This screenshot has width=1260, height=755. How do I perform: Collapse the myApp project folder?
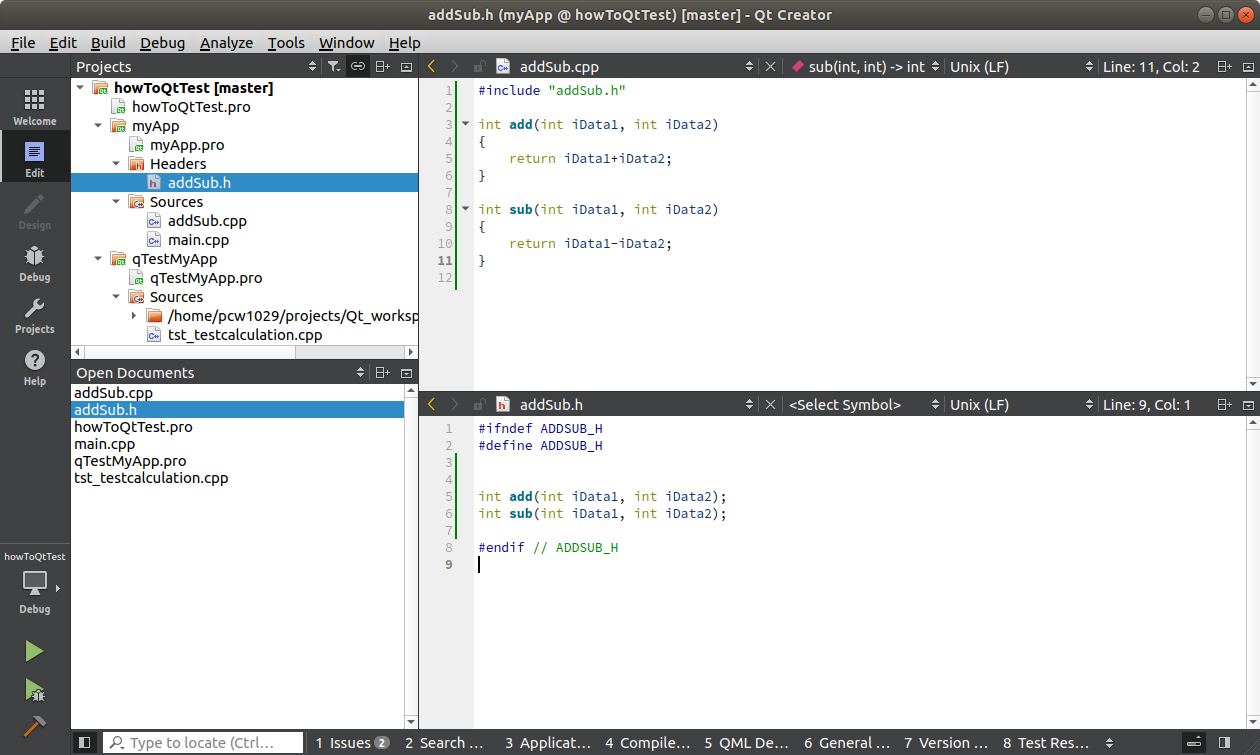[x=98, y=126]
